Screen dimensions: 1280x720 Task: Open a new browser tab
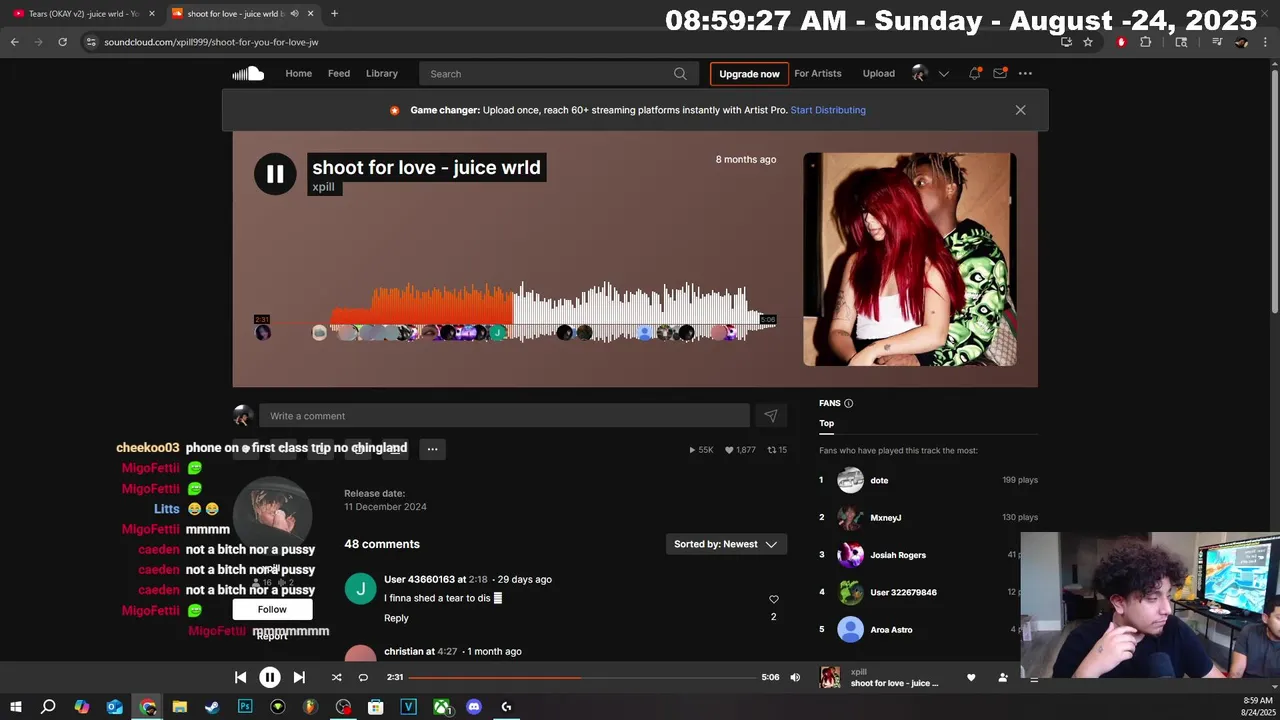point(334,14)
